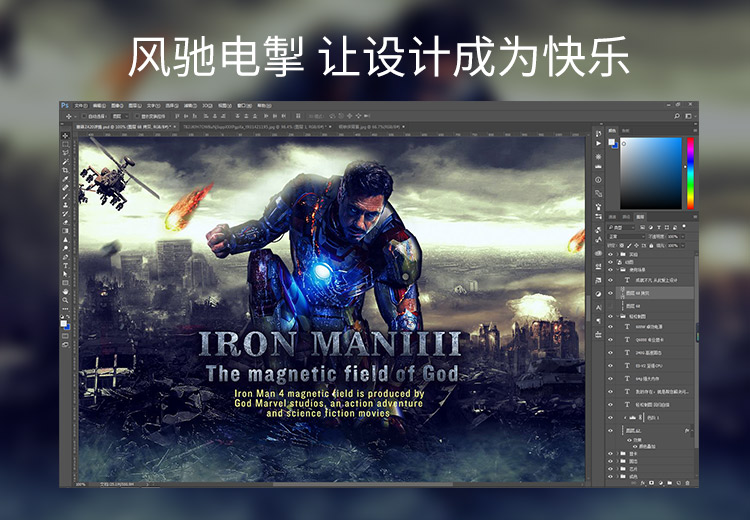Select the Brush tool
Viewport: 750px width, 520px height.
pyautogui.click(x=66, y=196)
